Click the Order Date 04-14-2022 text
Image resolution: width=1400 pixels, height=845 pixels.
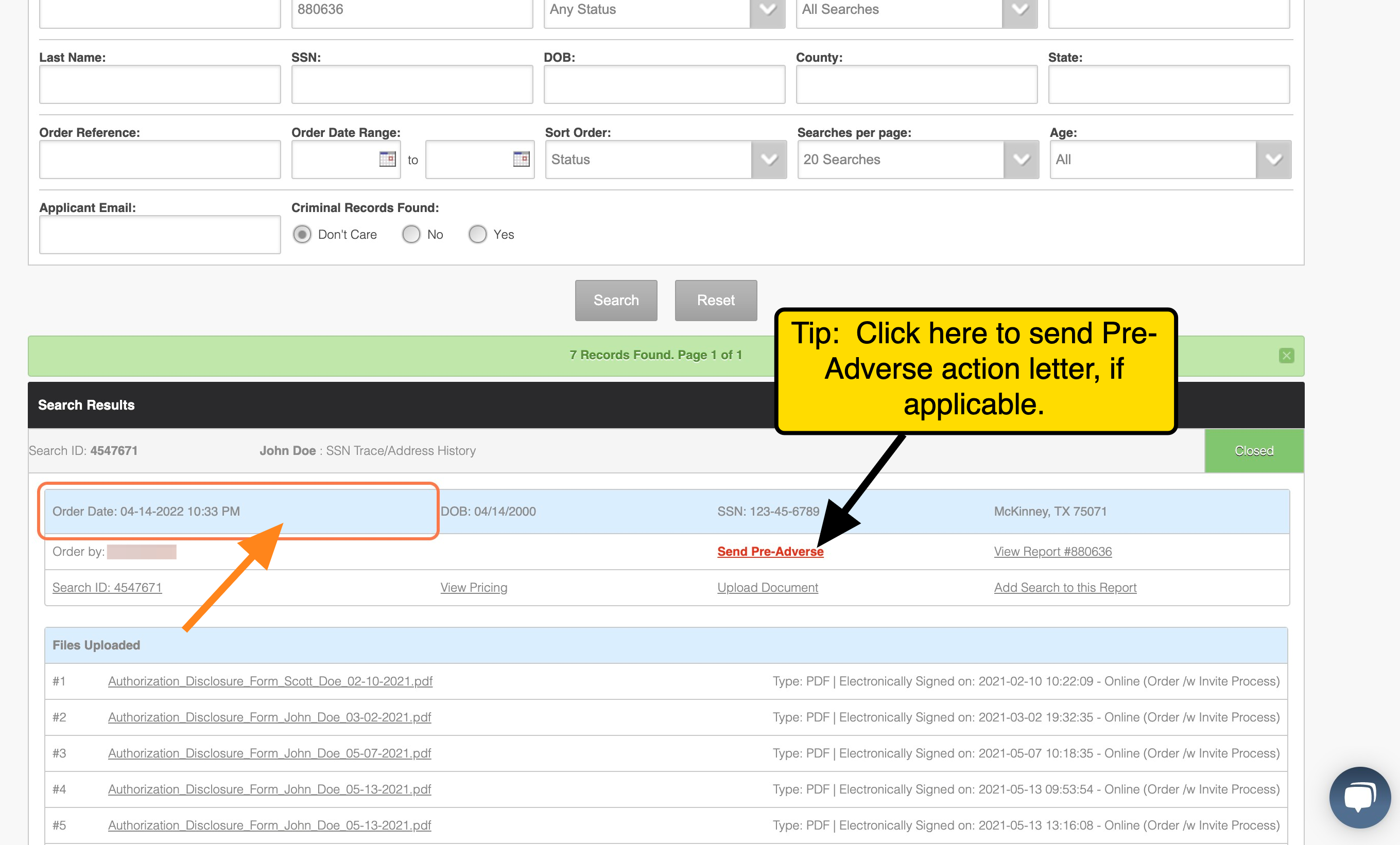pos(146,511)
